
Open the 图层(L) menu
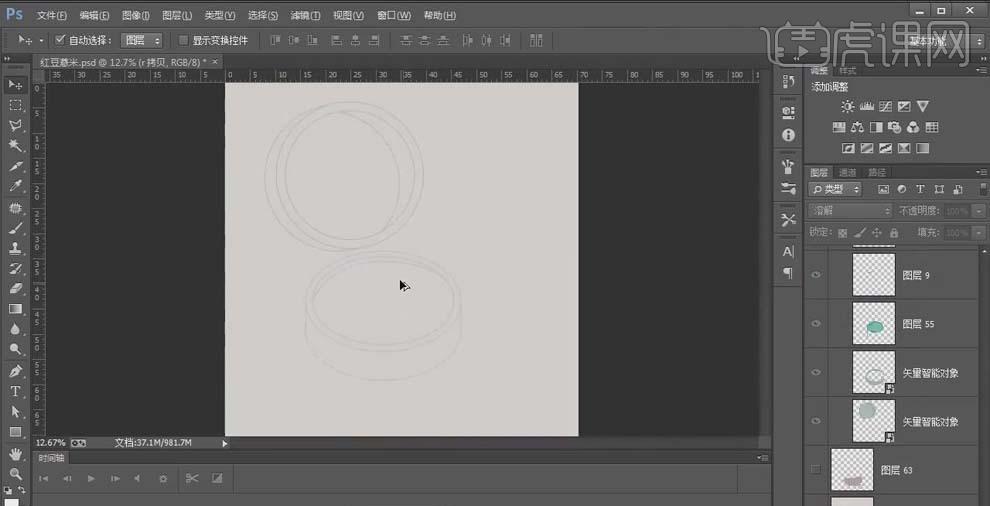click(x=177, y=15)
